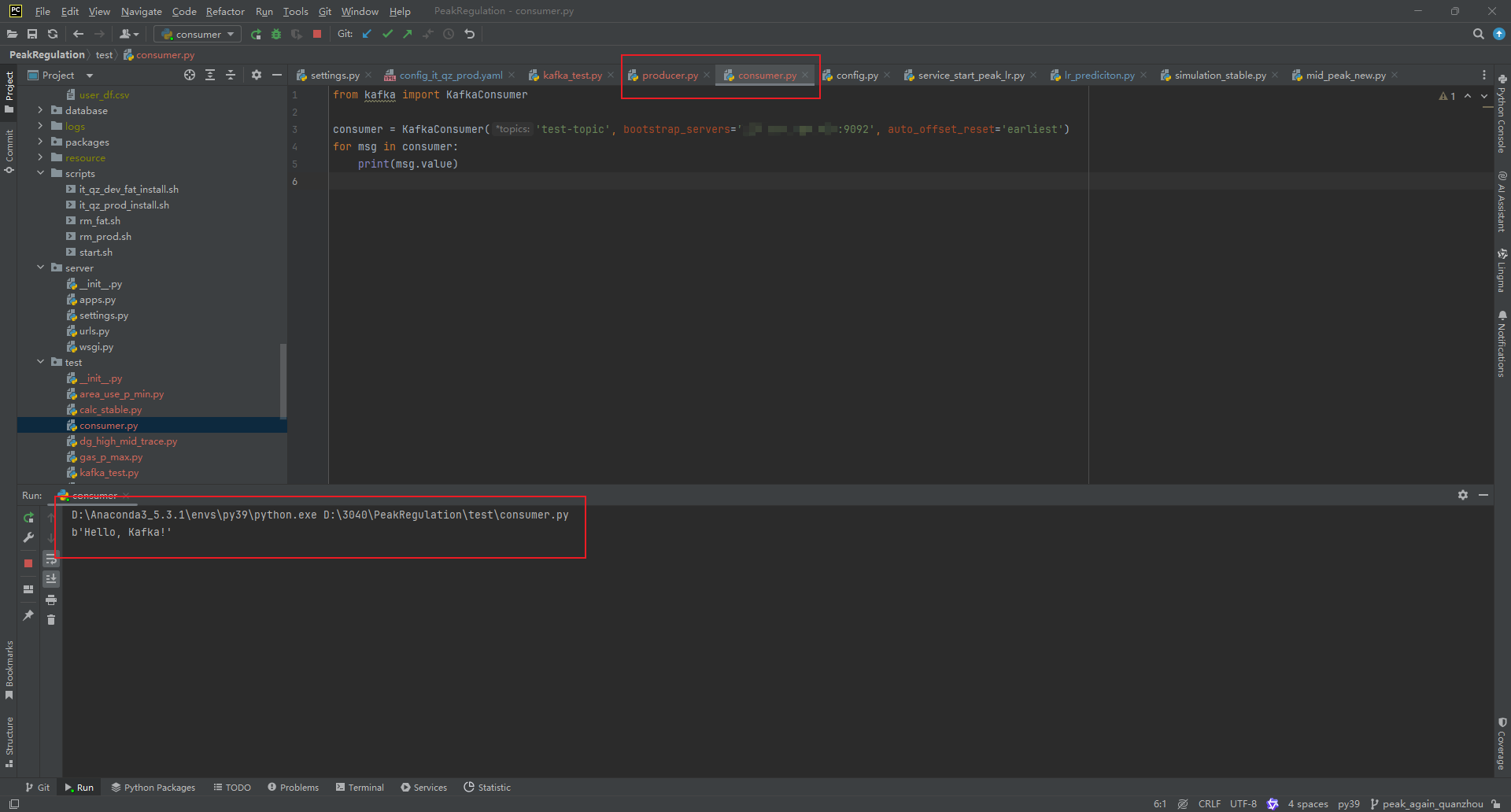This screenshot has width=1511, height=812.
Task: Expand the logs folder
Action: pos(40,126)
